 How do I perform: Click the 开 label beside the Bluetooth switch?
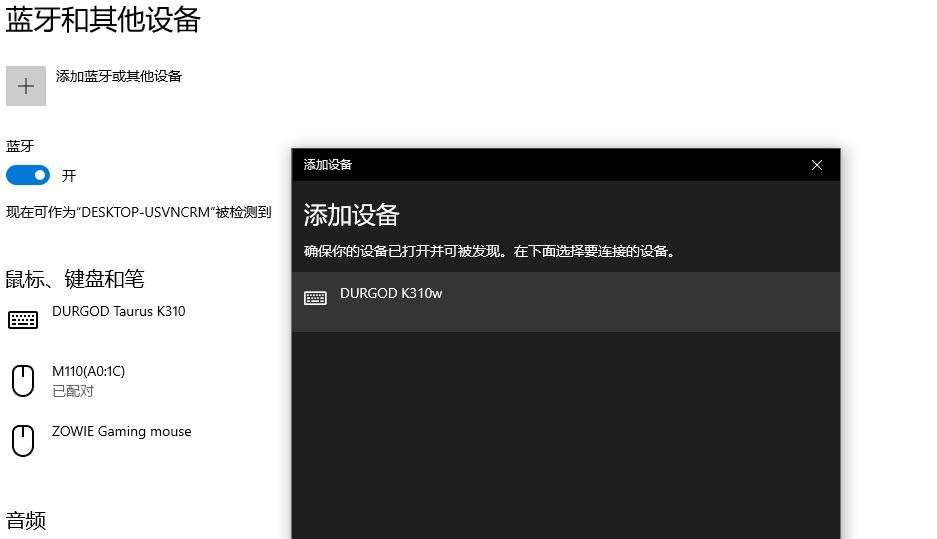click(69, 176)
